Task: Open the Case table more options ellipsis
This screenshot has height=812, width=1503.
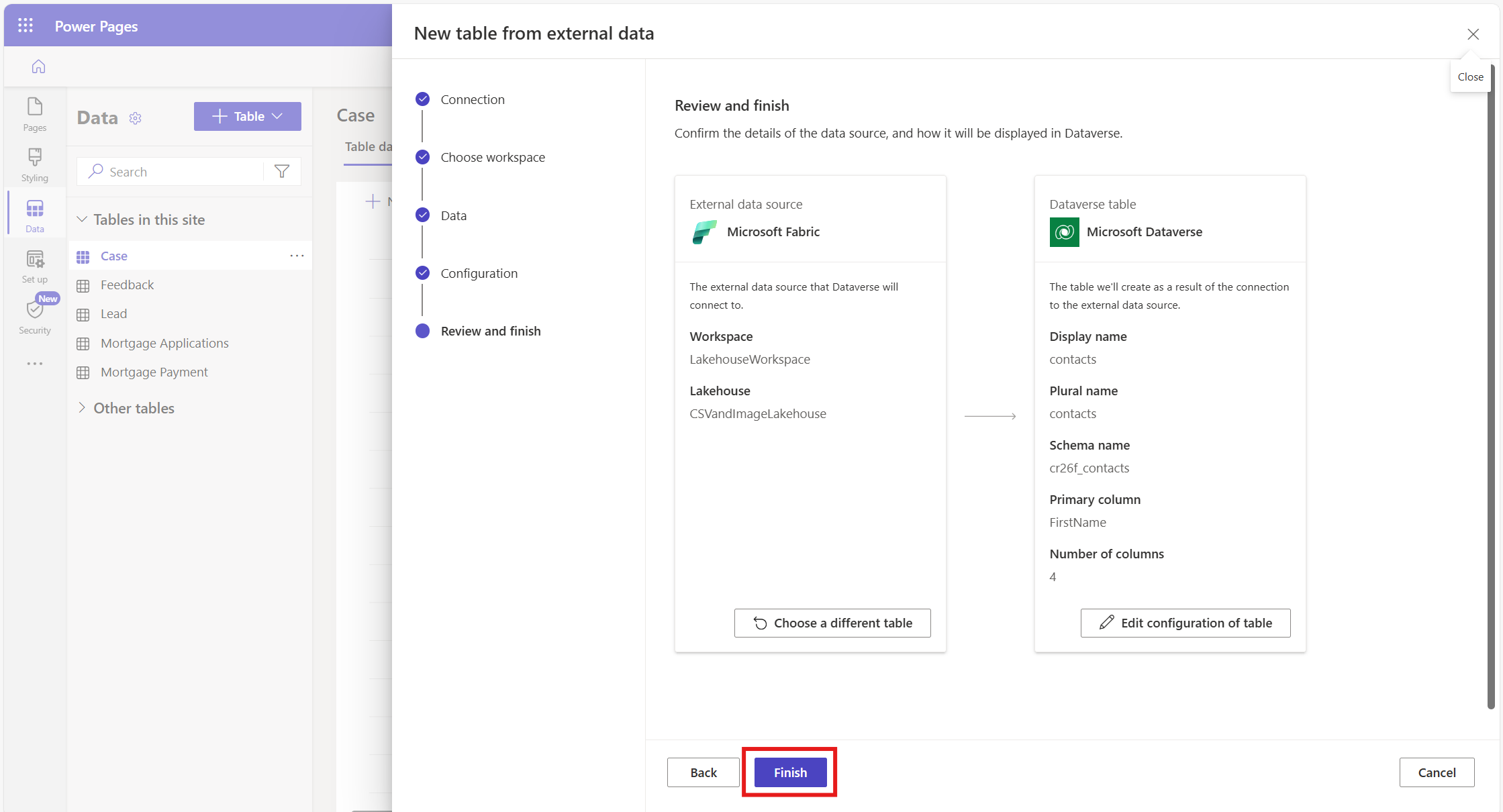Action: pos(297,256)
